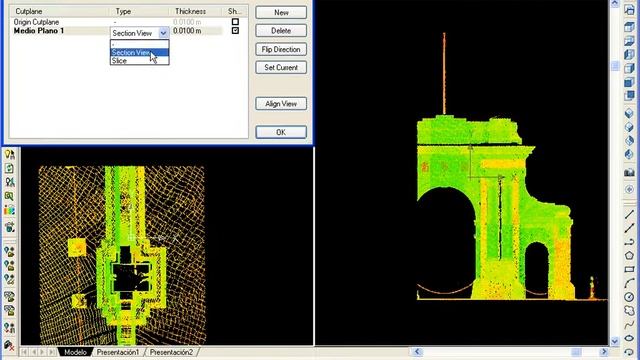Click the New cutplane button
Viewport: 640px width, 360px height.
[x=281, y=13]
